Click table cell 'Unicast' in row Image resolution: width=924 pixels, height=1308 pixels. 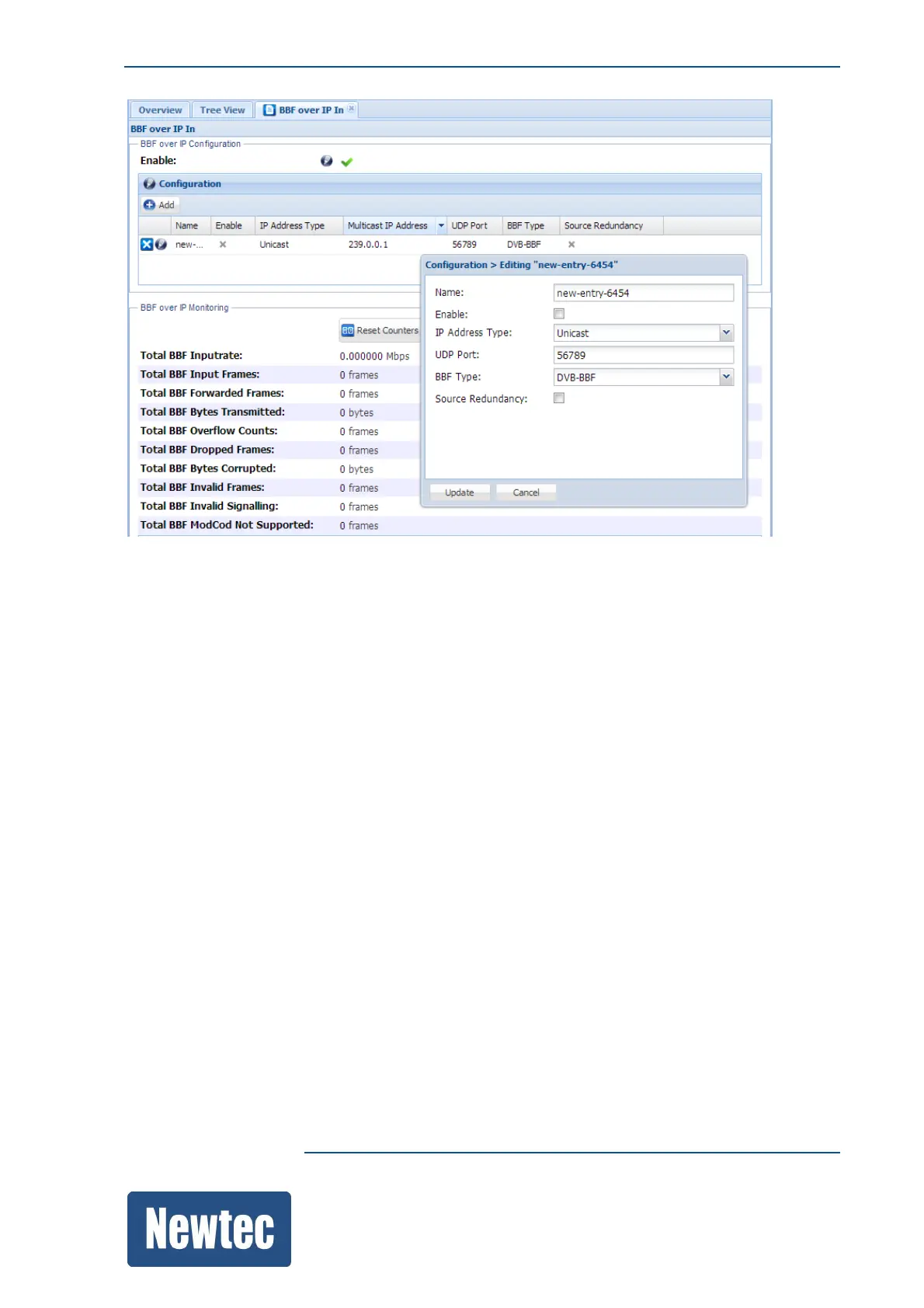click(x=274, y=245)
